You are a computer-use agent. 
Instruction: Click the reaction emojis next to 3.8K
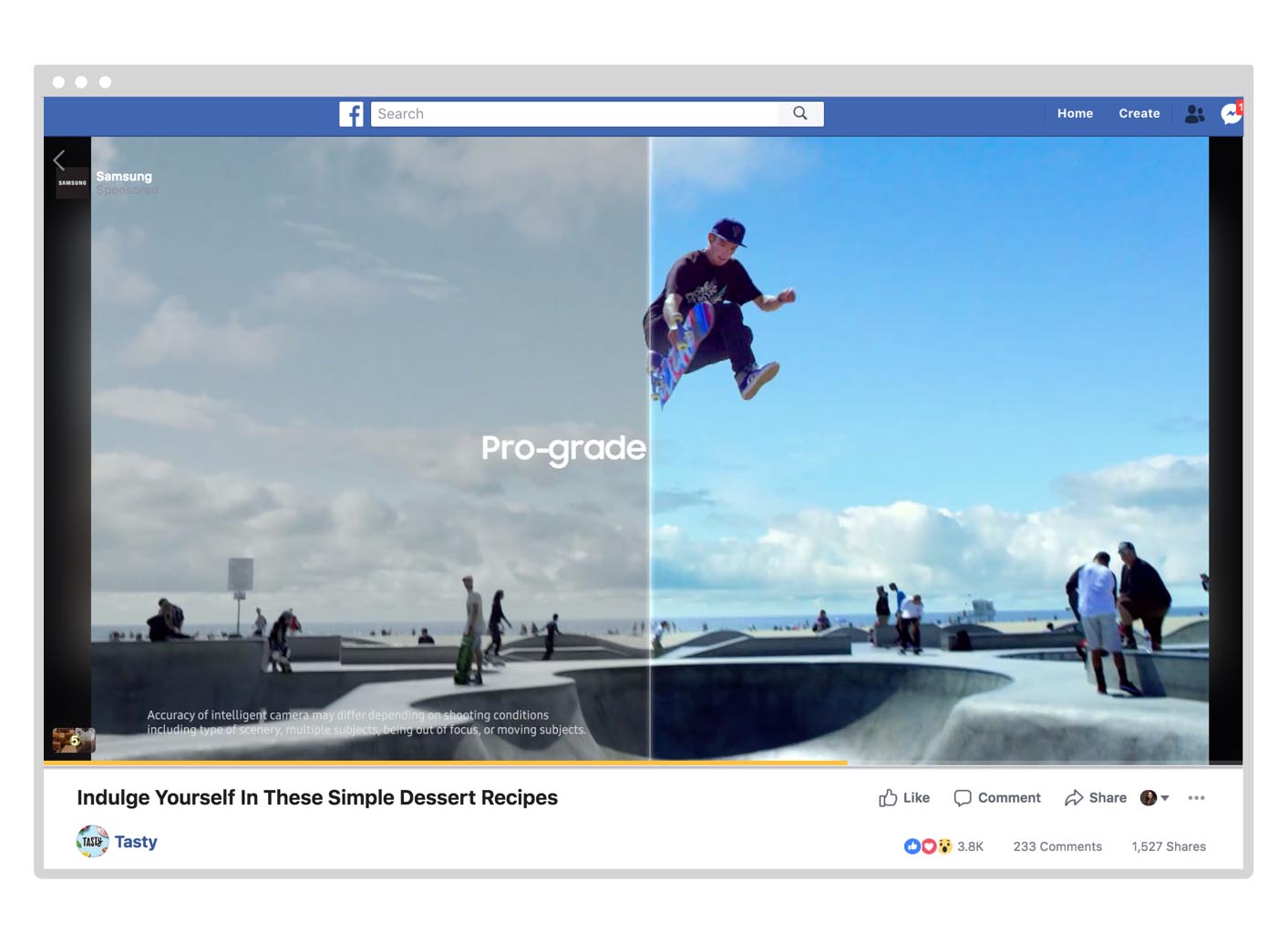[927, 846]
